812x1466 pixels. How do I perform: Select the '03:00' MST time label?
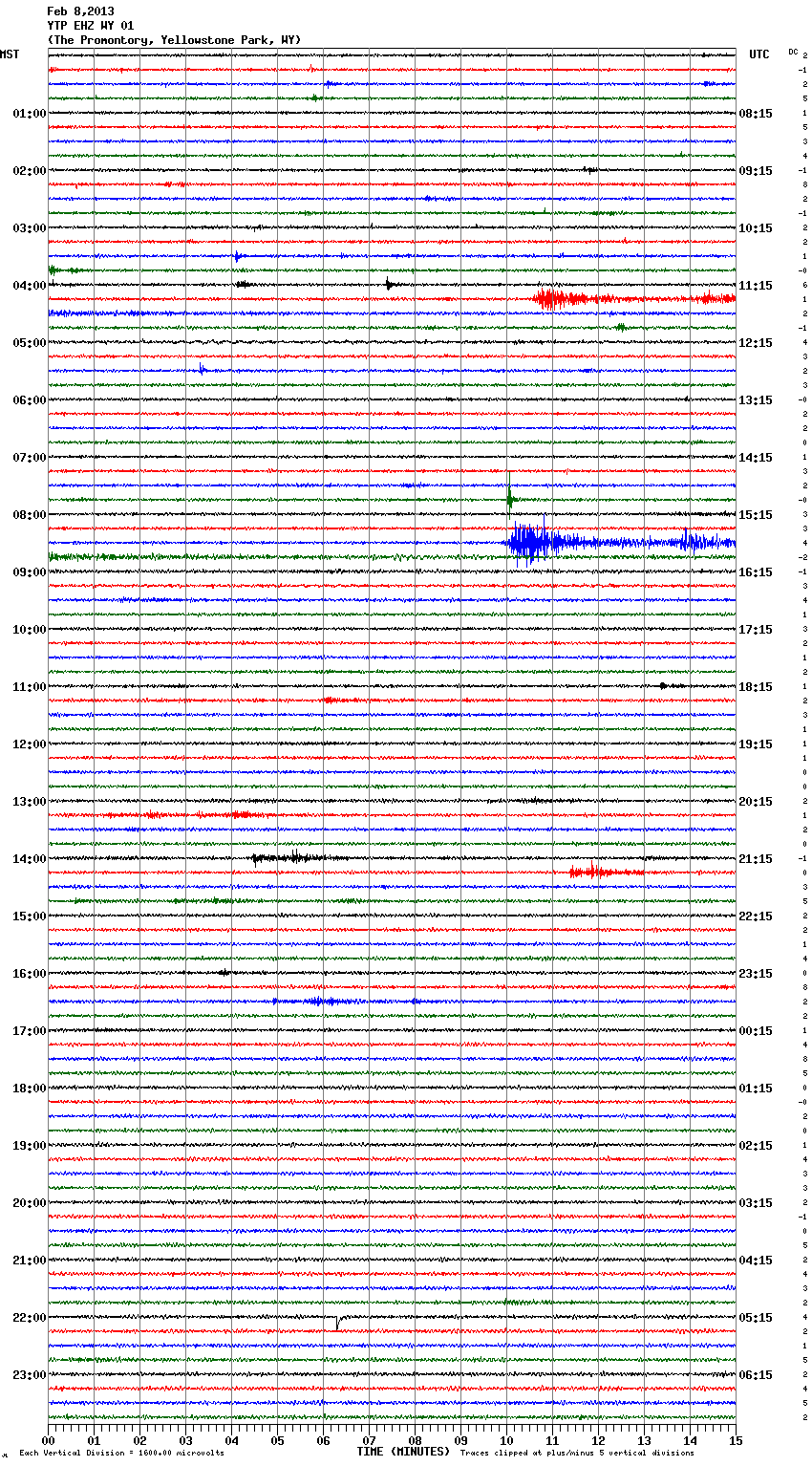[x=30, y=228]
